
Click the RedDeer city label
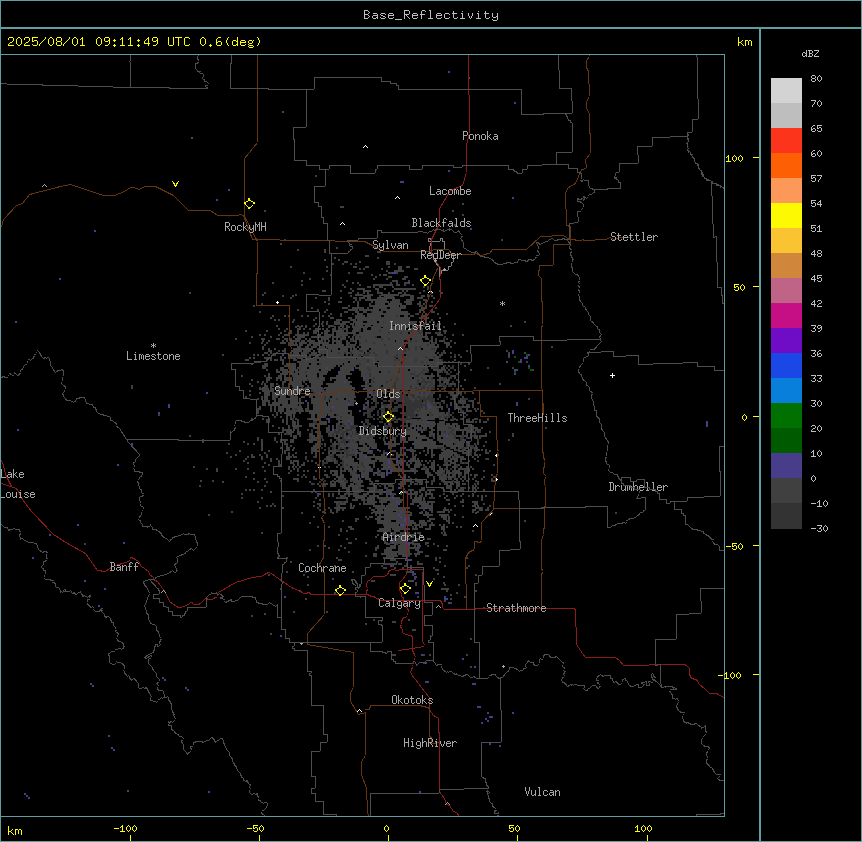pos(440,255)
